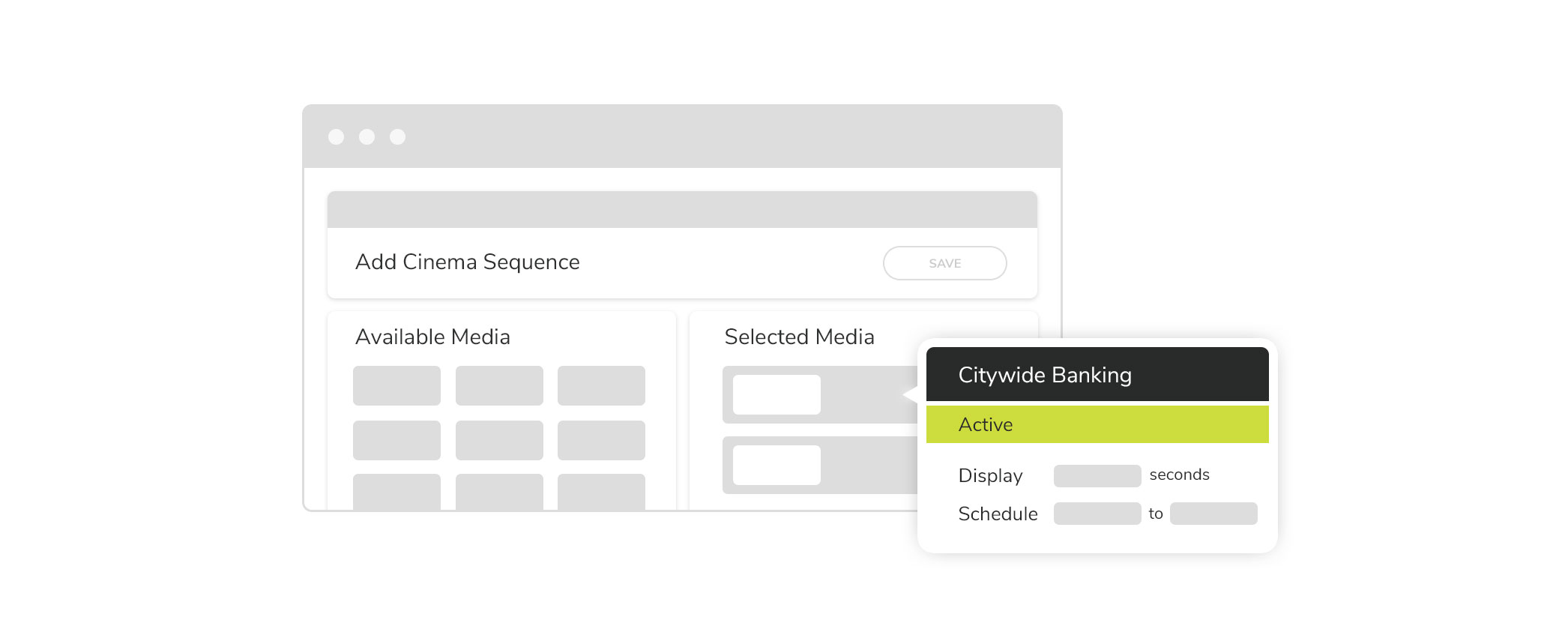Click the third window control dot
Viewport: 1568px width, 629px height.
[397, 136]
